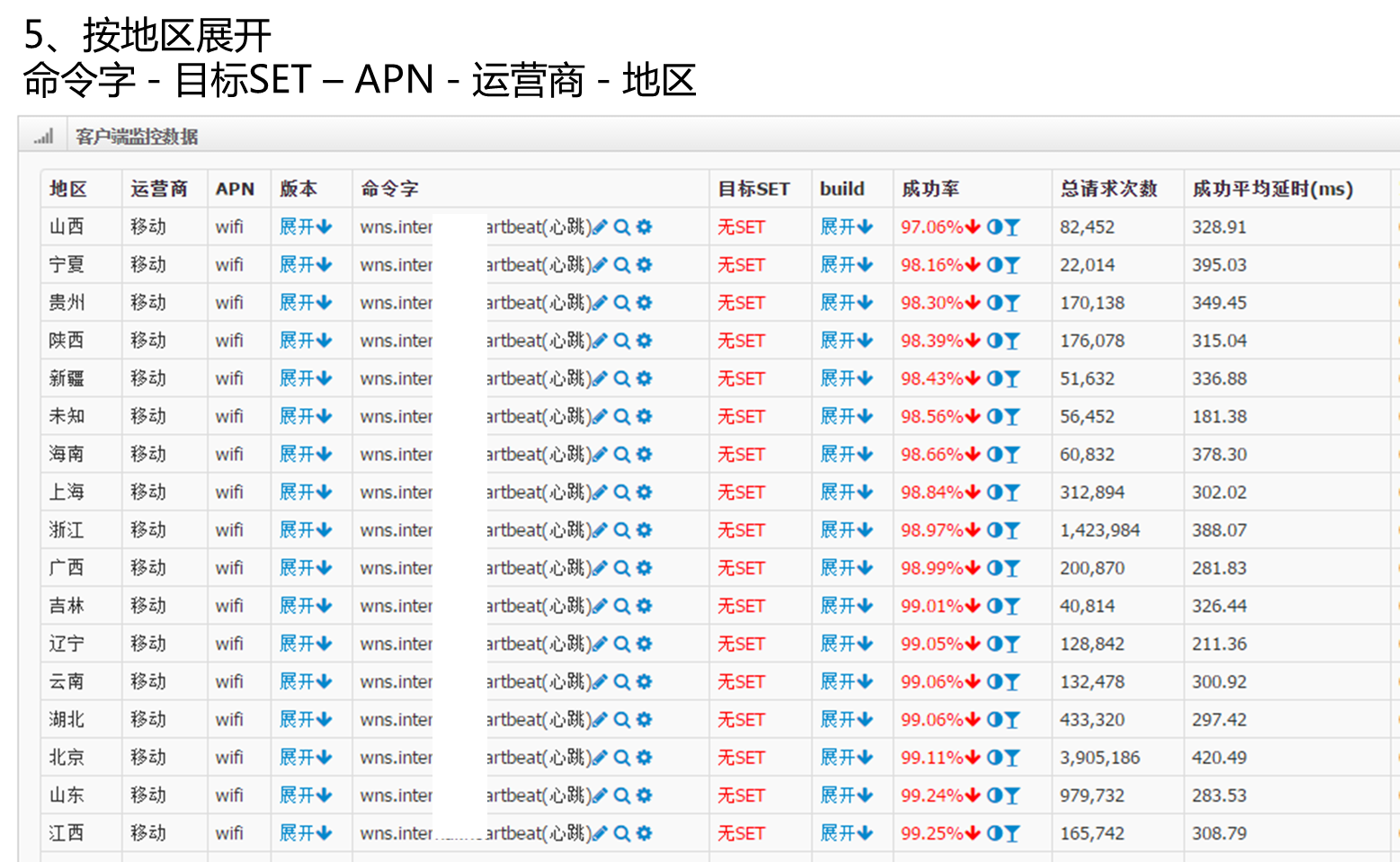Click the filter funnel icon in the 陕西 row
This screenshot has width=1400, height=862.
[x=1012, y=341]
